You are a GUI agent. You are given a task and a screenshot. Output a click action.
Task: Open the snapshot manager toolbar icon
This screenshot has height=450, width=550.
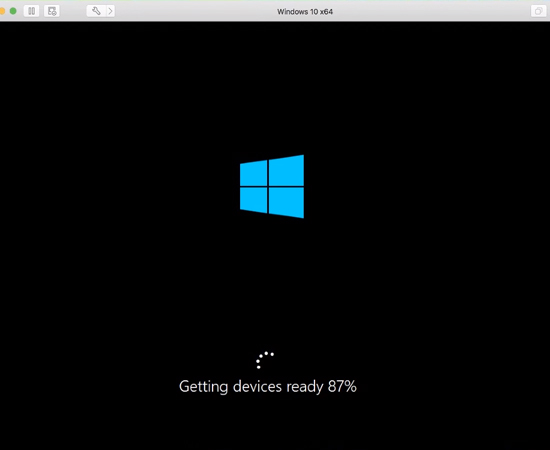click(x=52, y=11)
